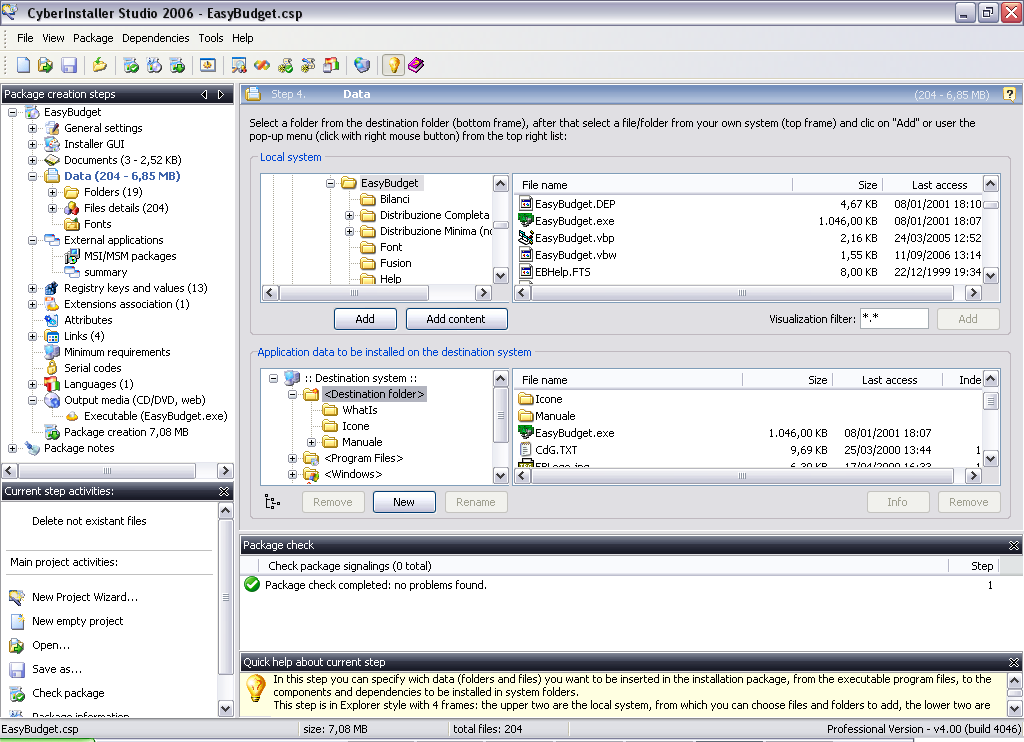
Task: Click the next step right arrow in panel header
Action: pos(221,94)
